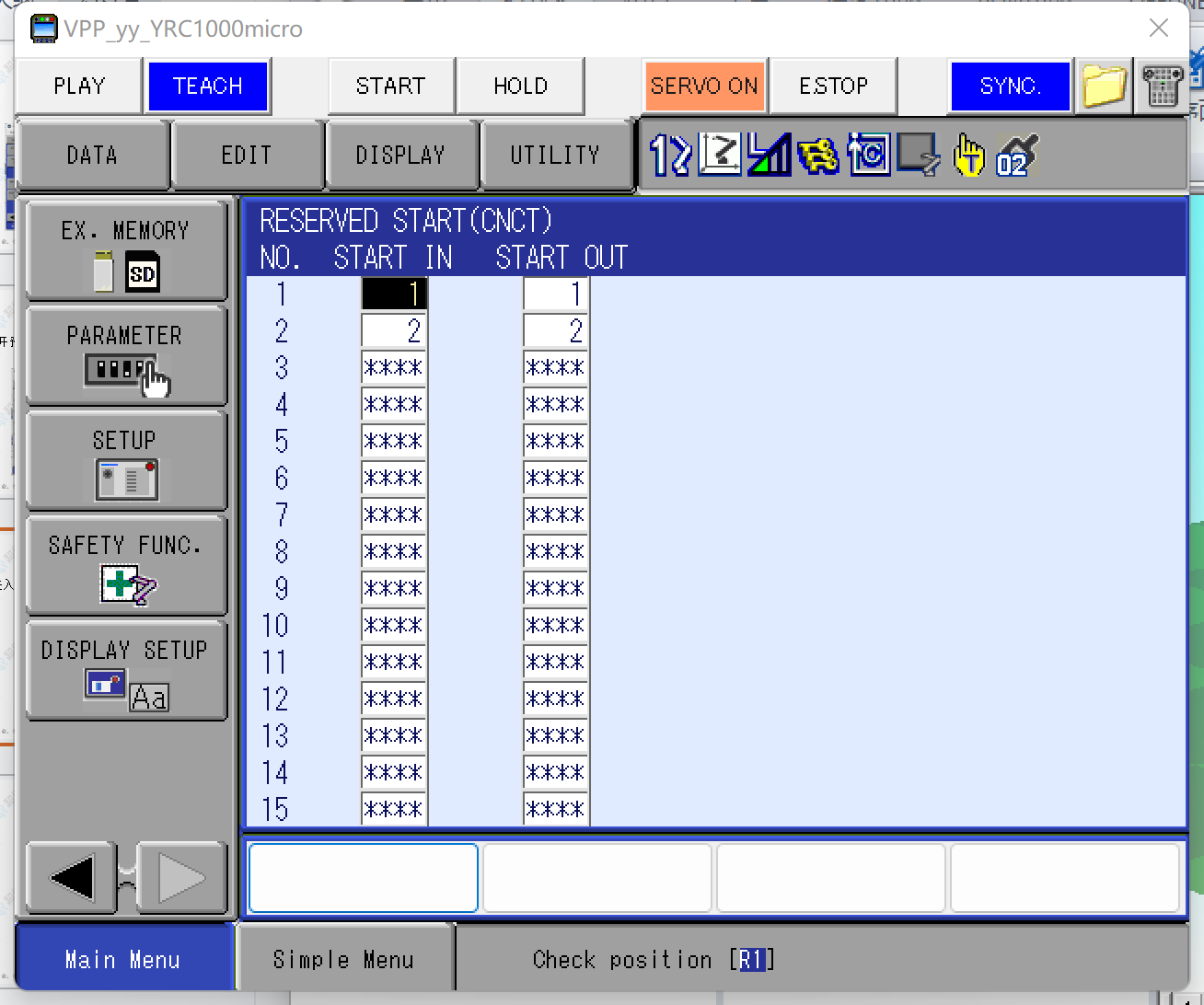1204x1005 pixels.
Task: Go to next menu page with right arrow
Action: click(x=181, y=877)
